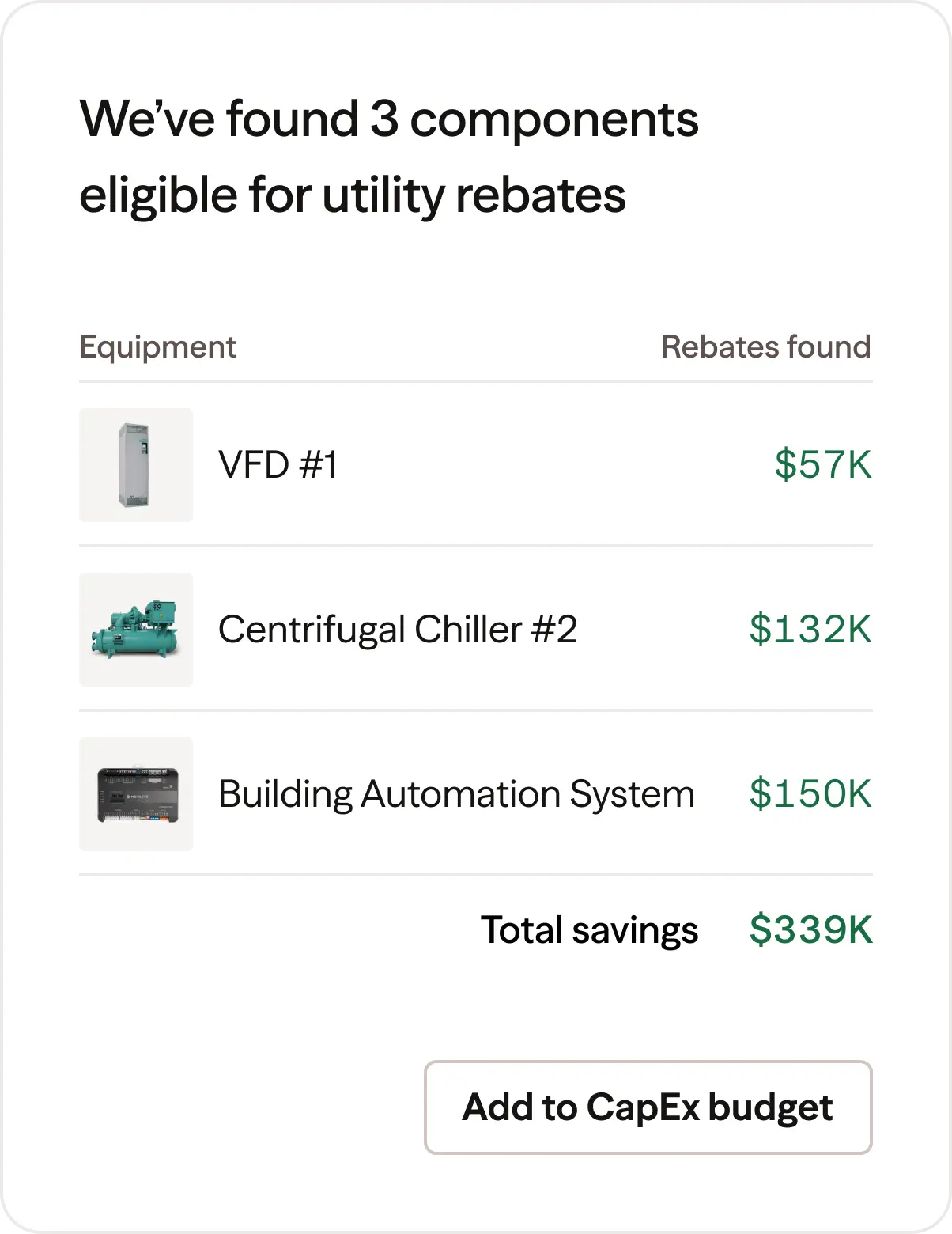Click the VFD #1 equipment name
Image resolution: width=952 pixels, height=1234 pixels.
(x=278, y=465)
